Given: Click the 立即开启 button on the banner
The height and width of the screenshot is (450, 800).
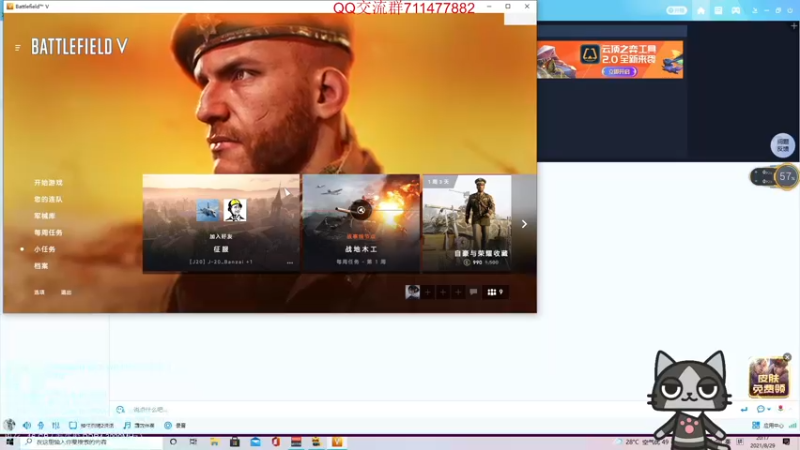Looking at the screenshot, I should pos(619,72).
